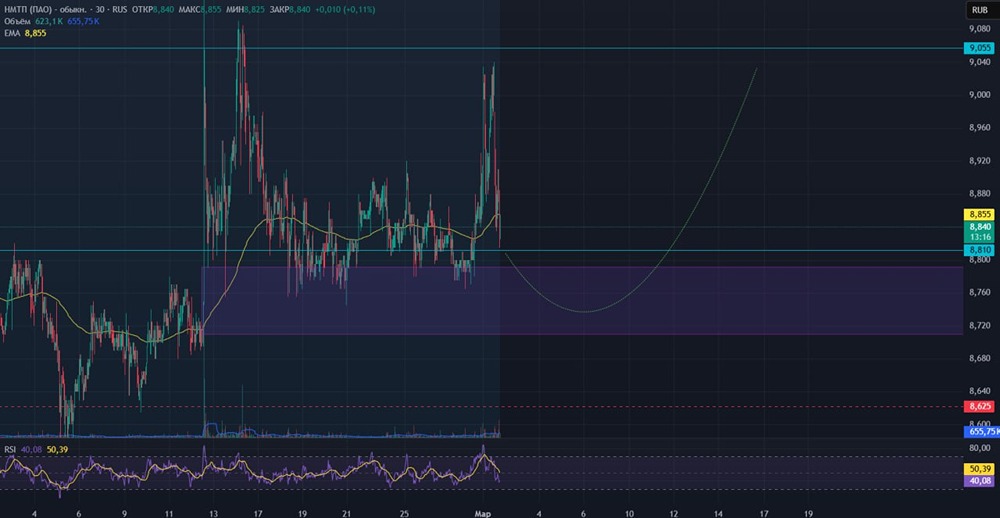Click date 13 on the time axis
The width and height of the screenshot is (1000, 518).
tap(214, 512)
